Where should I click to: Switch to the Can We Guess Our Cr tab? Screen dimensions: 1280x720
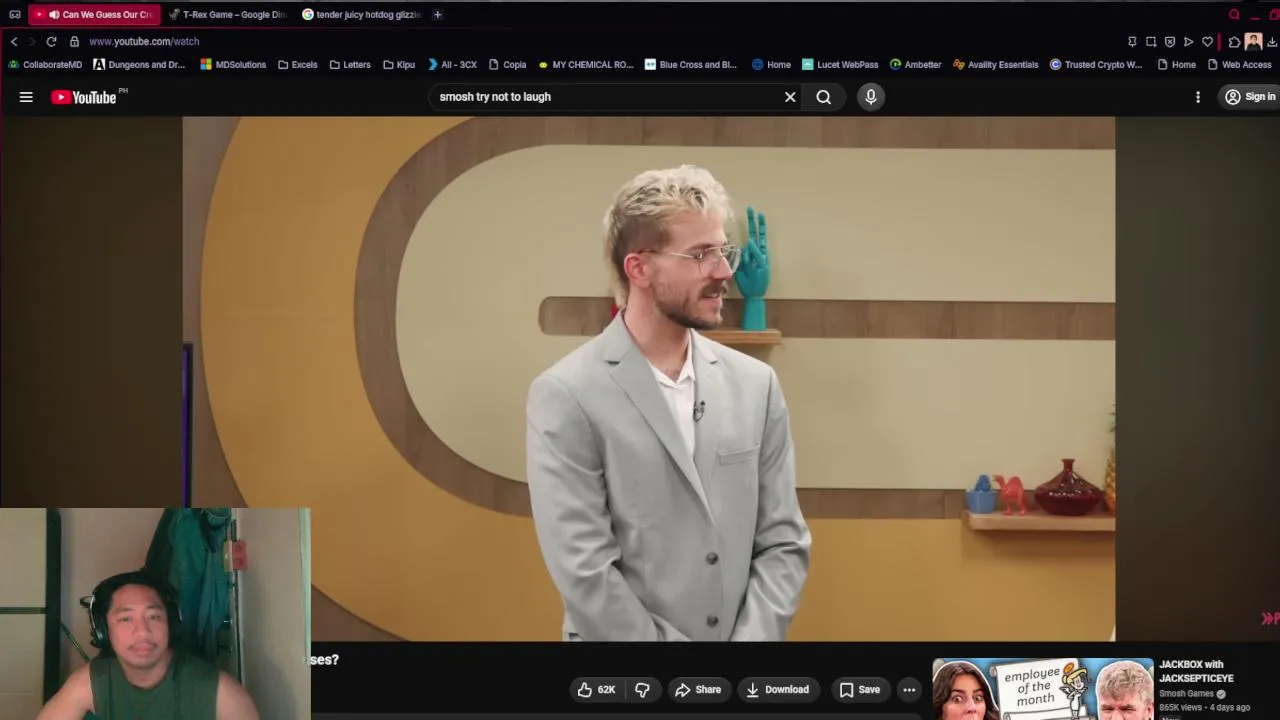tap(95, 14)
